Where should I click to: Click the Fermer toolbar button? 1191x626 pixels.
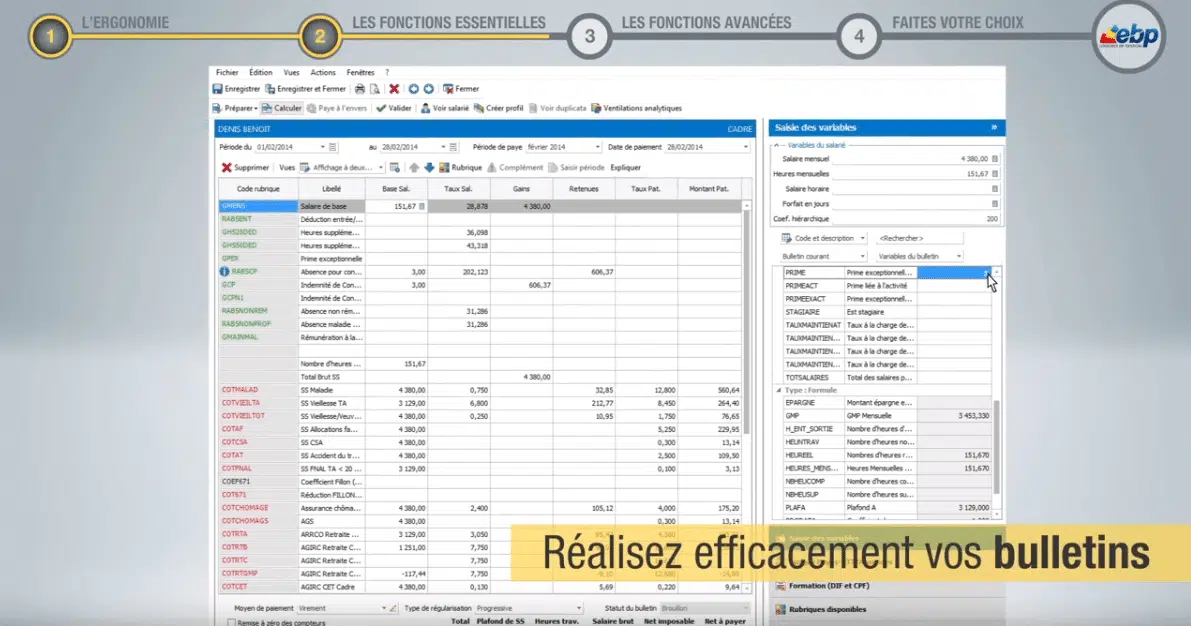(461, 89)
